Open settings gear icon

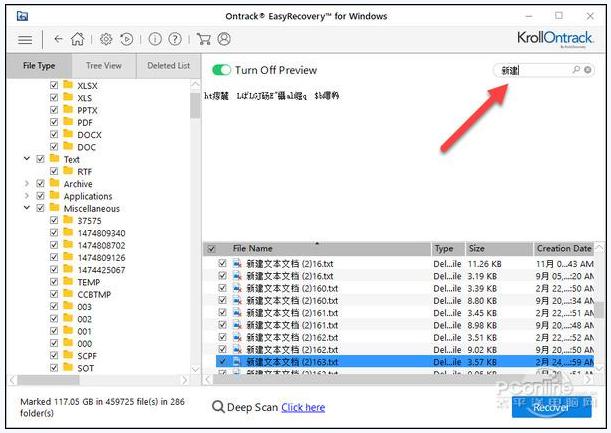pyautogui.click(x=106, y=39)
